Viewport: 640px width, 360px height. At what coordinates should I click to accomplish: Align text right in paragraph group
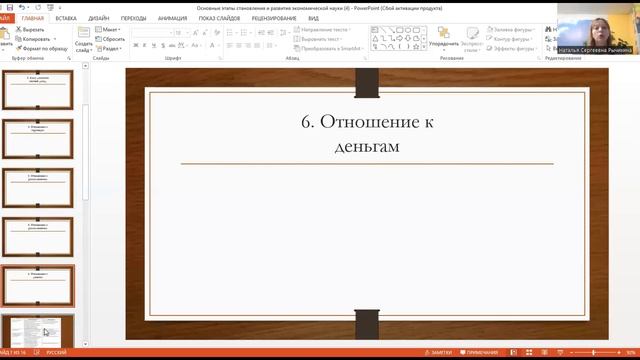coord(248,45)
